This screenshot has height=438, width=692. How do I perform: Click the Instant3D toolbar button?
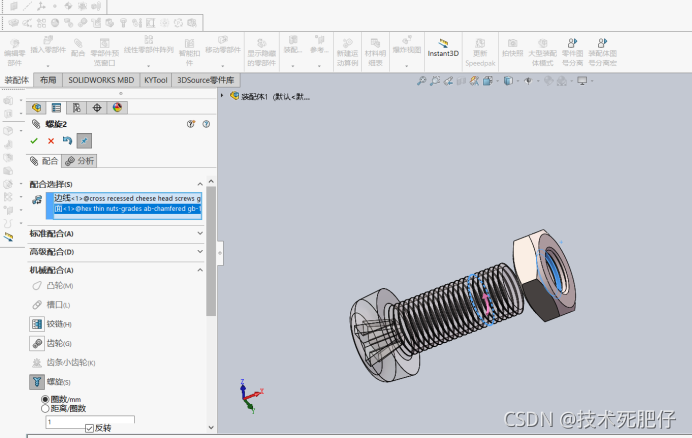(x=443, y=48)
